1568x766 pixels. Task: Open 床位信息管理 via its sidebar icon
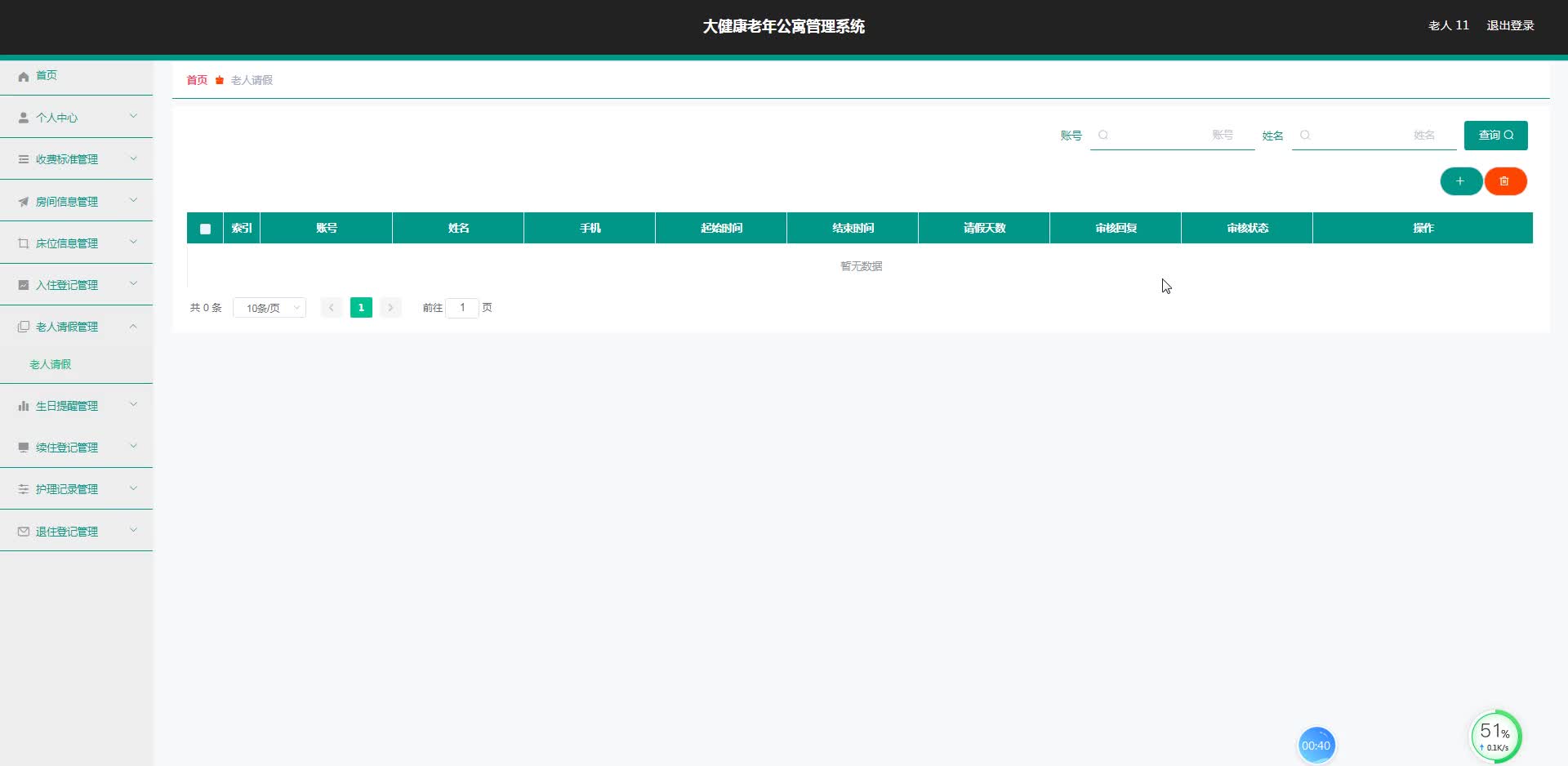click(x=23, y=243)
